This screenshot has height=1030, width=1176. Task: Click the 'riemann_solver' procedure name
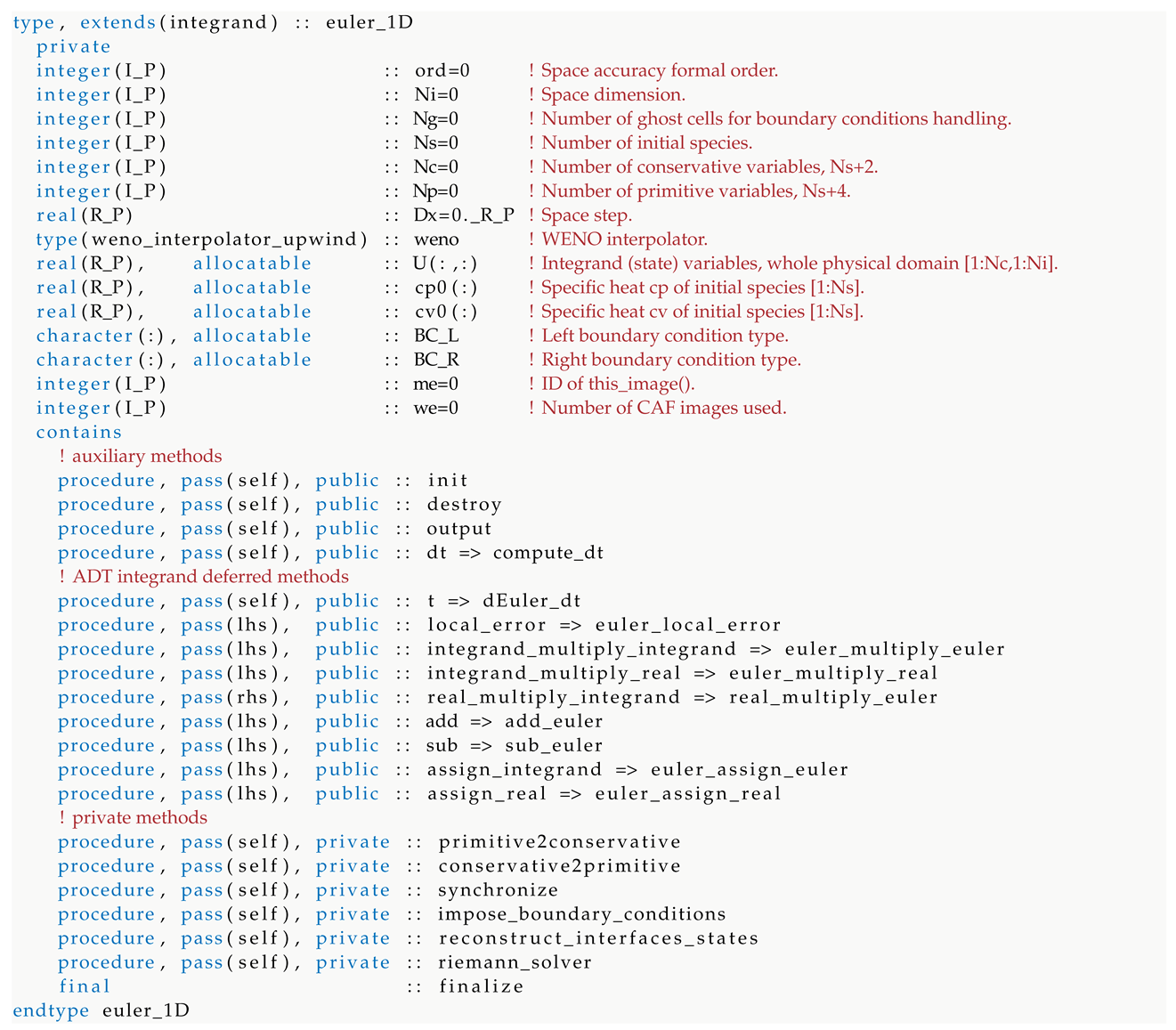point(515,962)
